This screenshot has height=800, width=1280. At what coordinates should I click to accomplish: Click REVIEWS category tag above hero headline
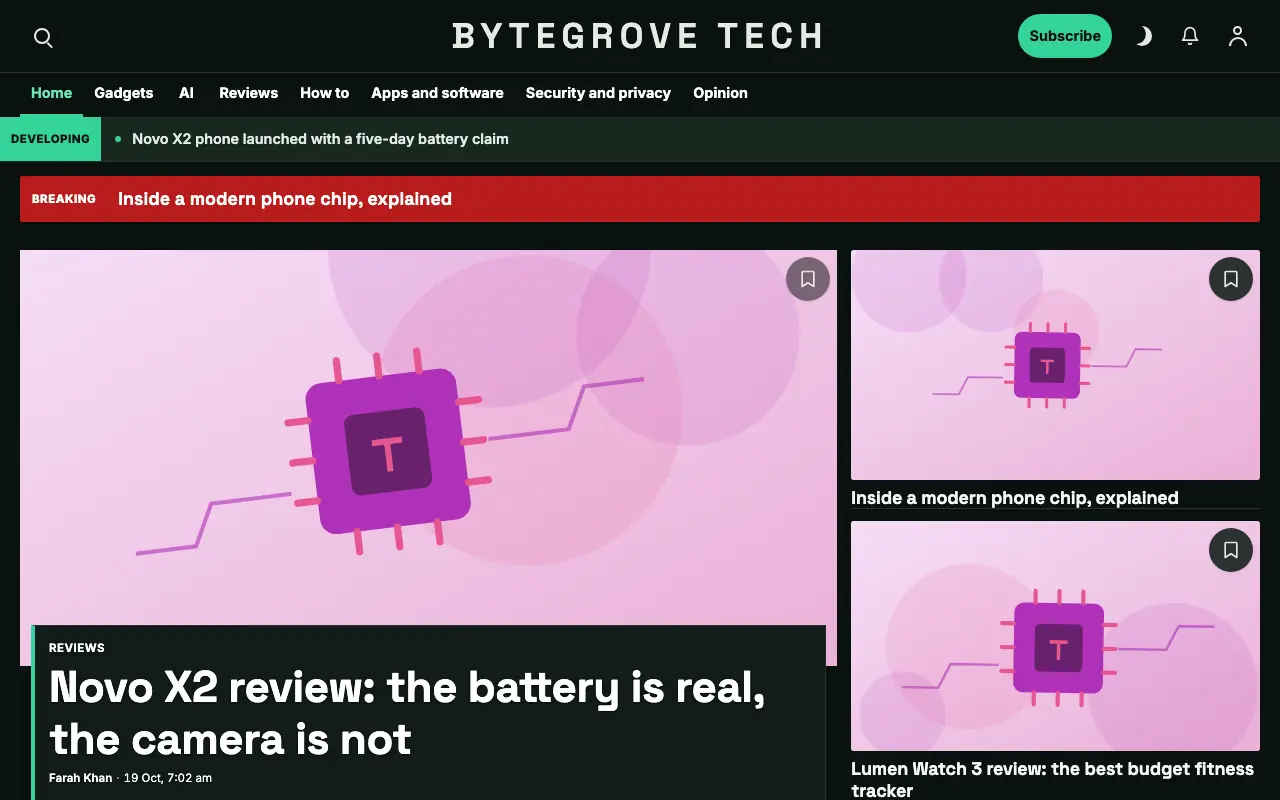point(77,648)
